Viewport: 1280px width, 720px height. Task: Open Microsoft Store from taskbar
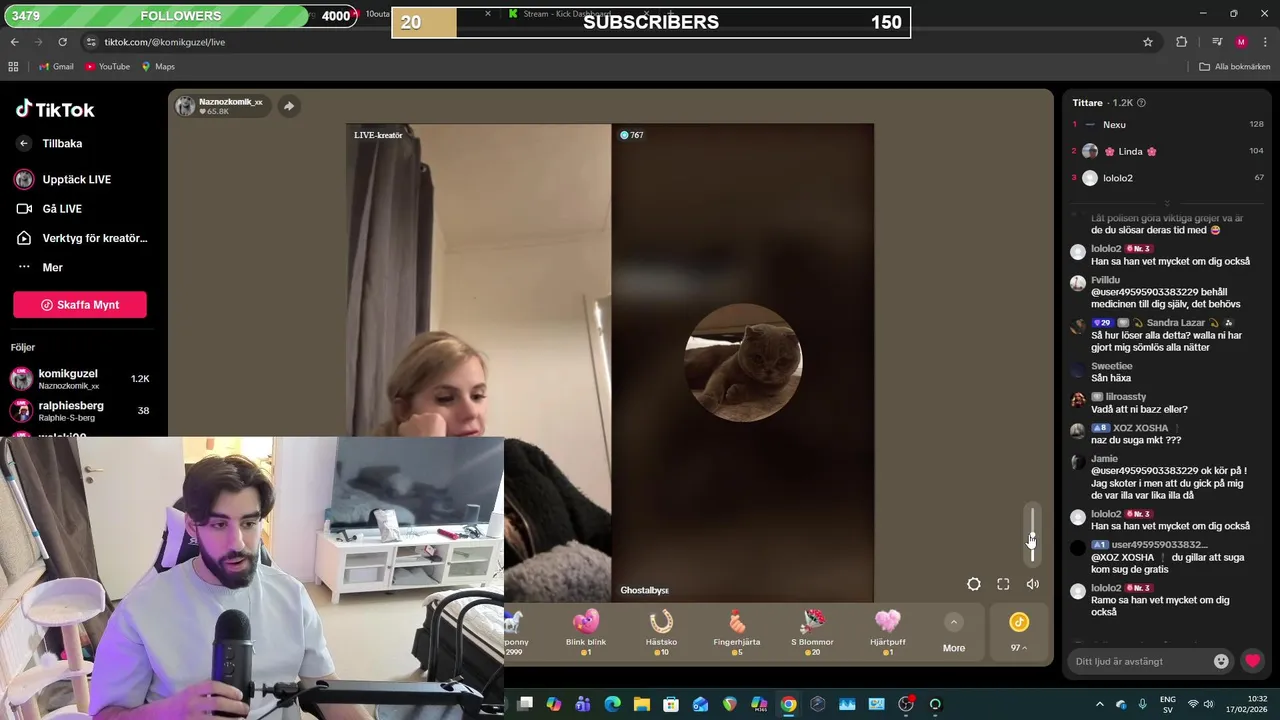click(671, 704)
